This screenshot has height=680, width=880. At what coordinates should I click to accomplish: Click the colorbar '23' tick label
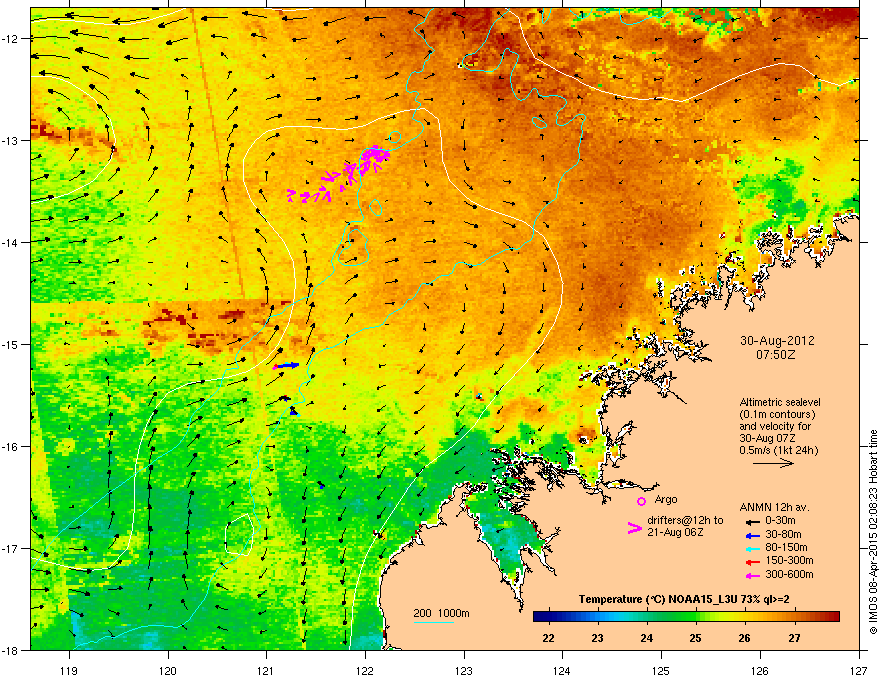point(597,638)
